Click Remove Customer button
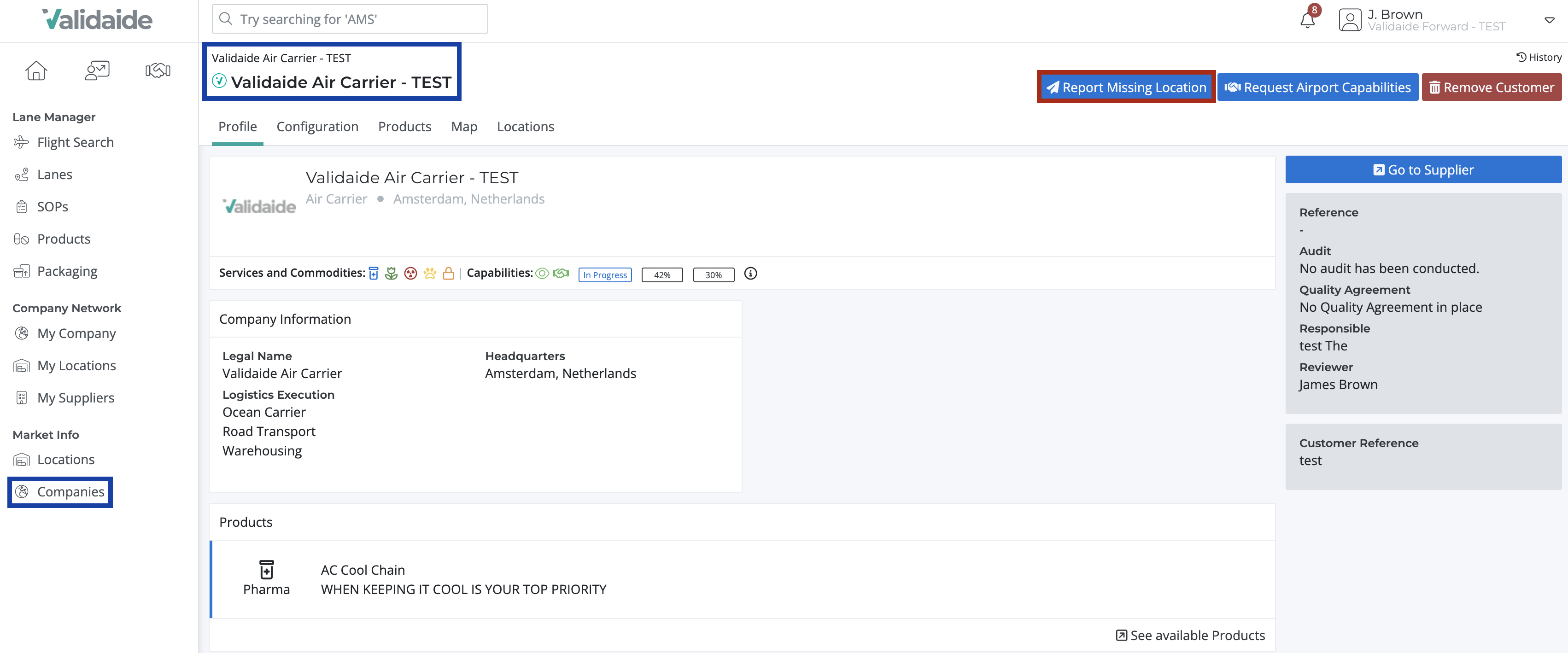Viewport: 1568px width, 653px height. click(x=1492, y=87)
